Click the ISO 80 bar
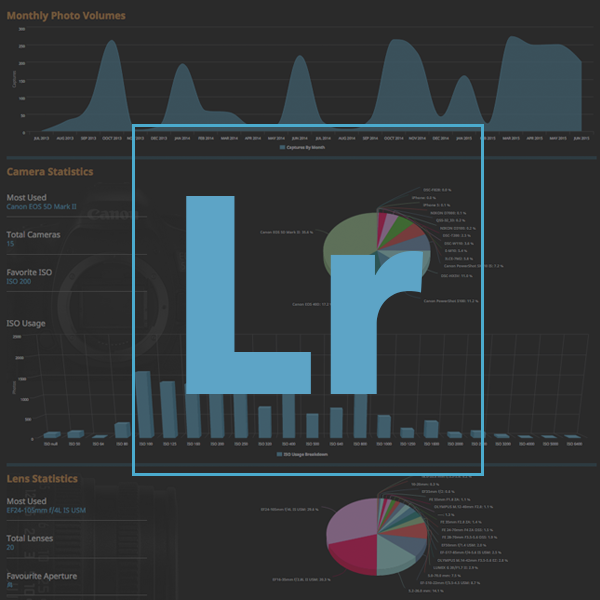 122,430
